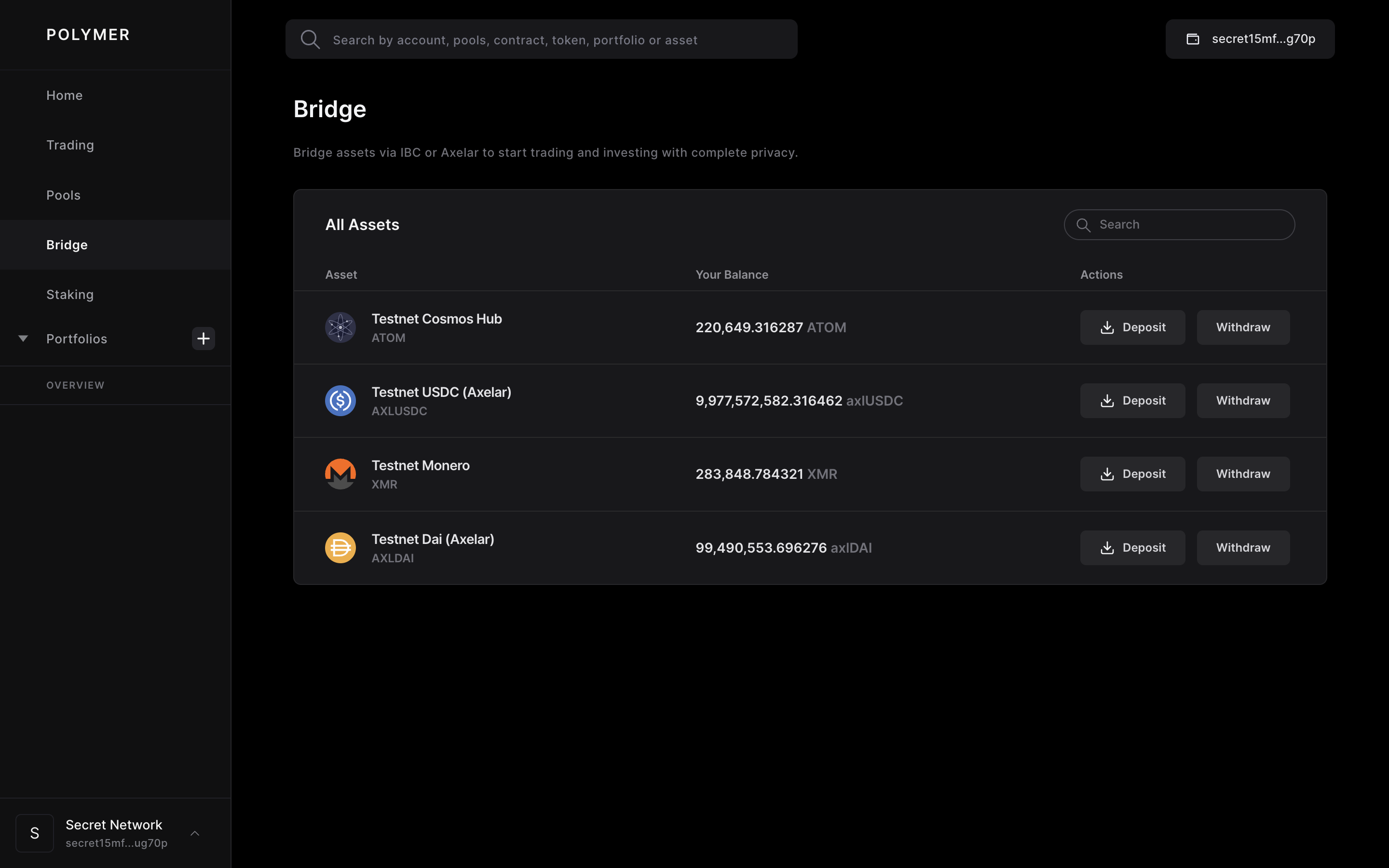Collapse the Portfolios section triangle
Image resolution: width=1389 pixels, height=868 pixels.
[23, 339]
